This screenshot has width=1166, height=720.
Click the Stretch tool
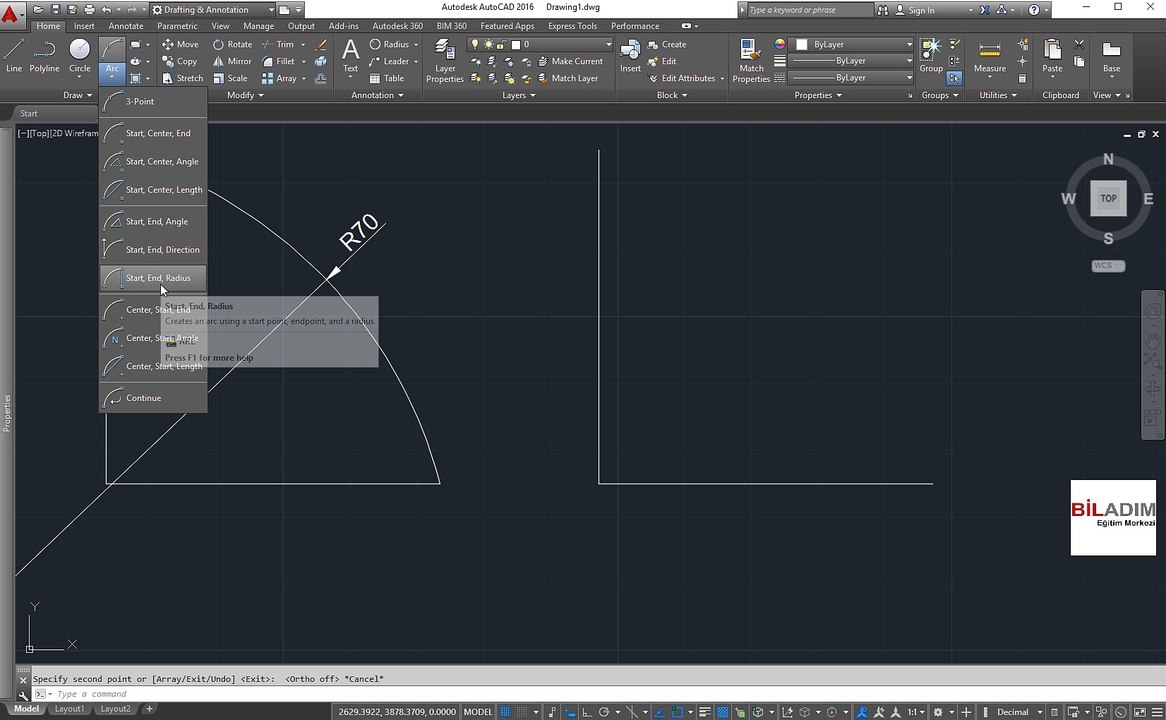182,78
